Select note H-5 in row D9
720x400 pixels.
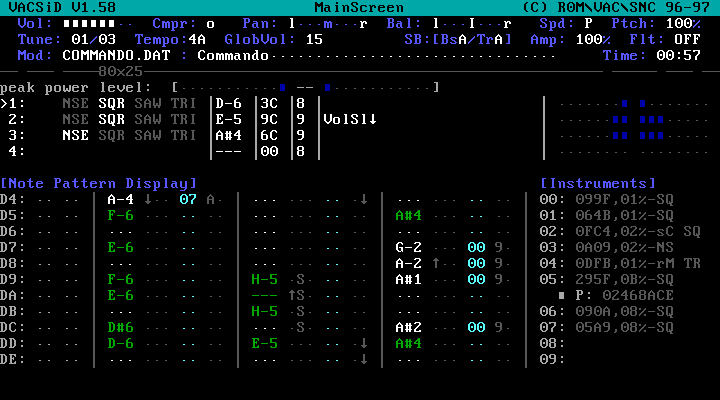pos(264,279)
